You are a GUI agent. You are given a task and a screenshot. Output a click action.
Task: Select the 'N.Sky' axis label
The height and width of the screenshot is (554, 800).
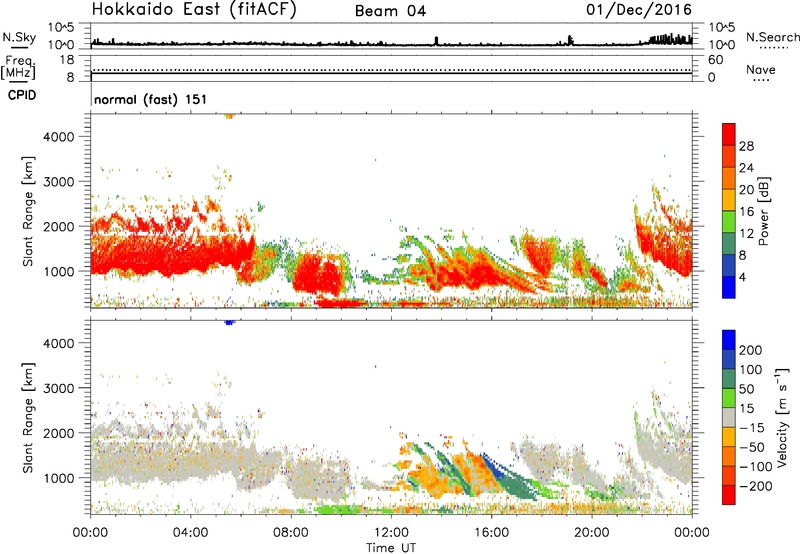point(19,37)
